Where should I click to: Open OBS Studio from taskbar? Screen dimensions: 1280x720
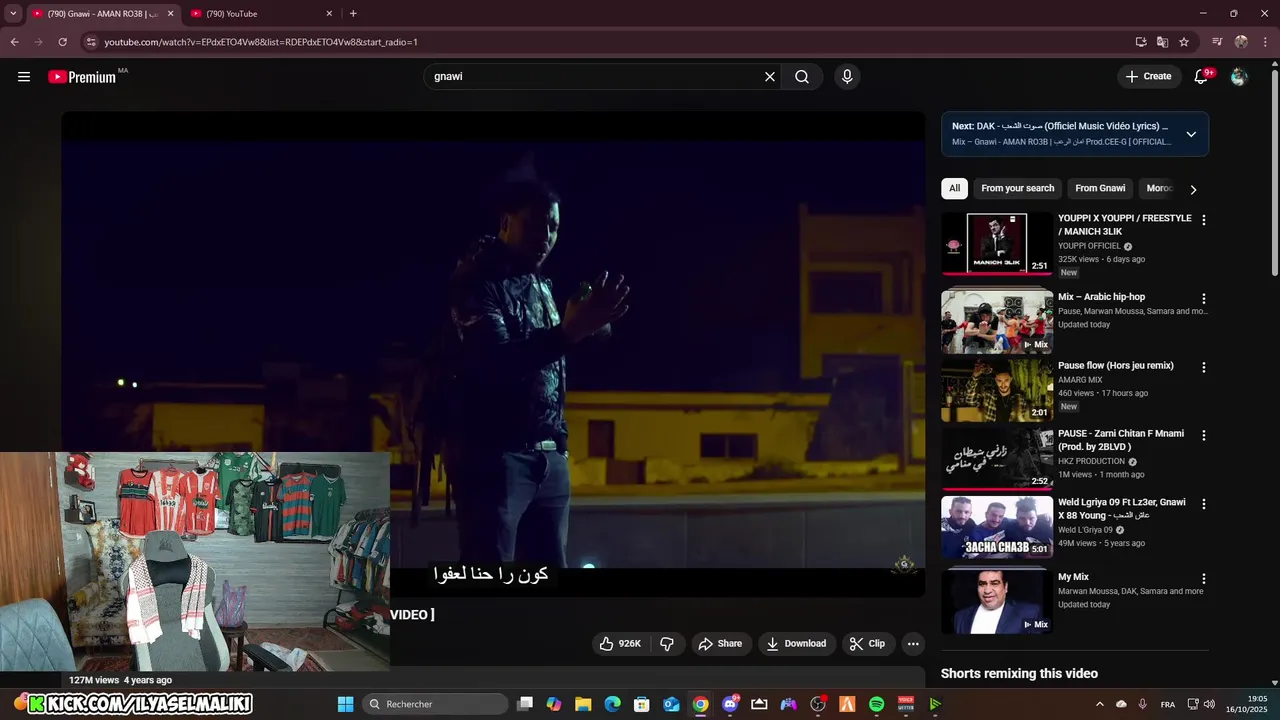(x=818, y=704)
